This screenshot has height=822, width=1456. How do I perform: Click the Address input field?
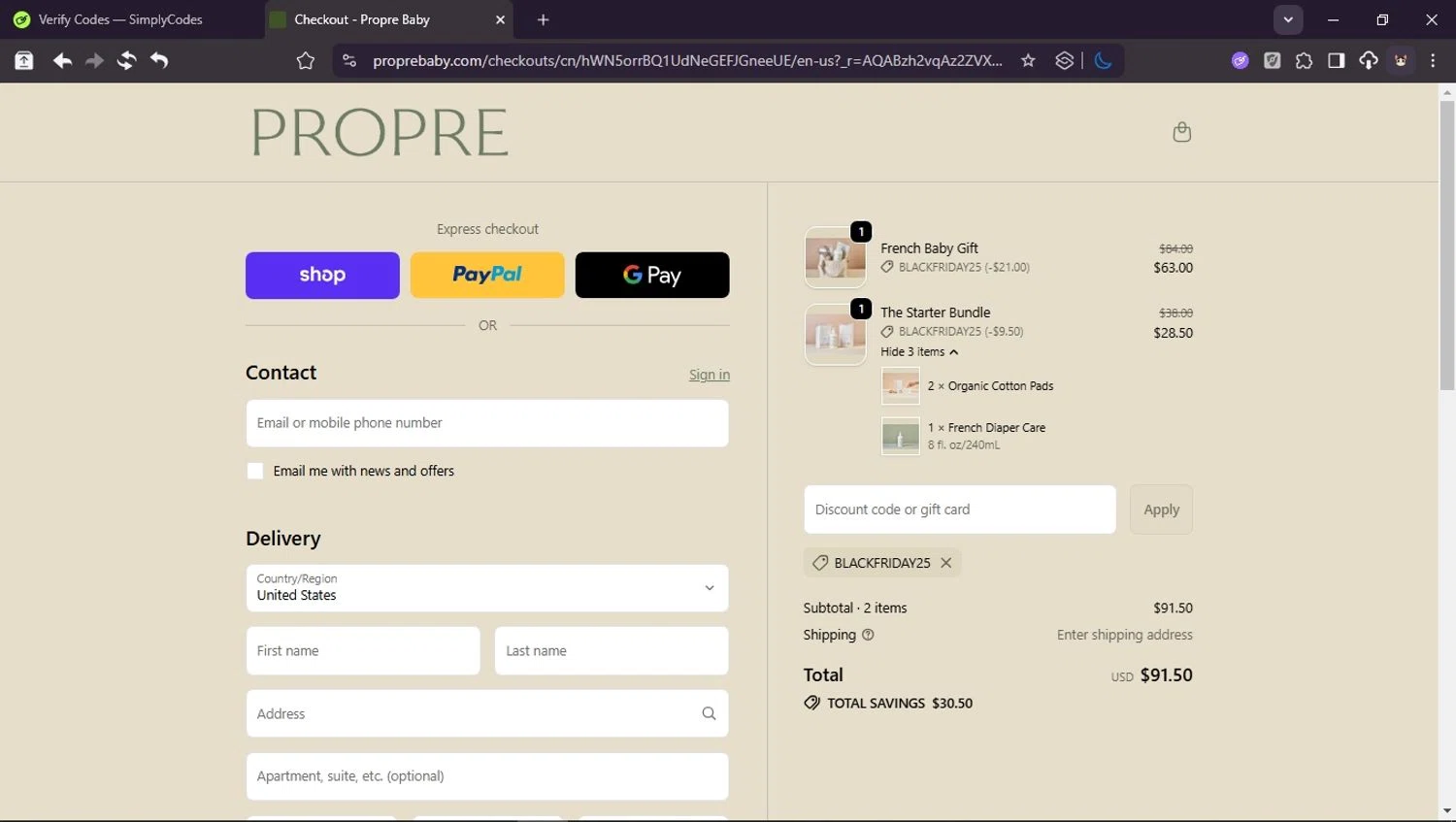[487, 713]
